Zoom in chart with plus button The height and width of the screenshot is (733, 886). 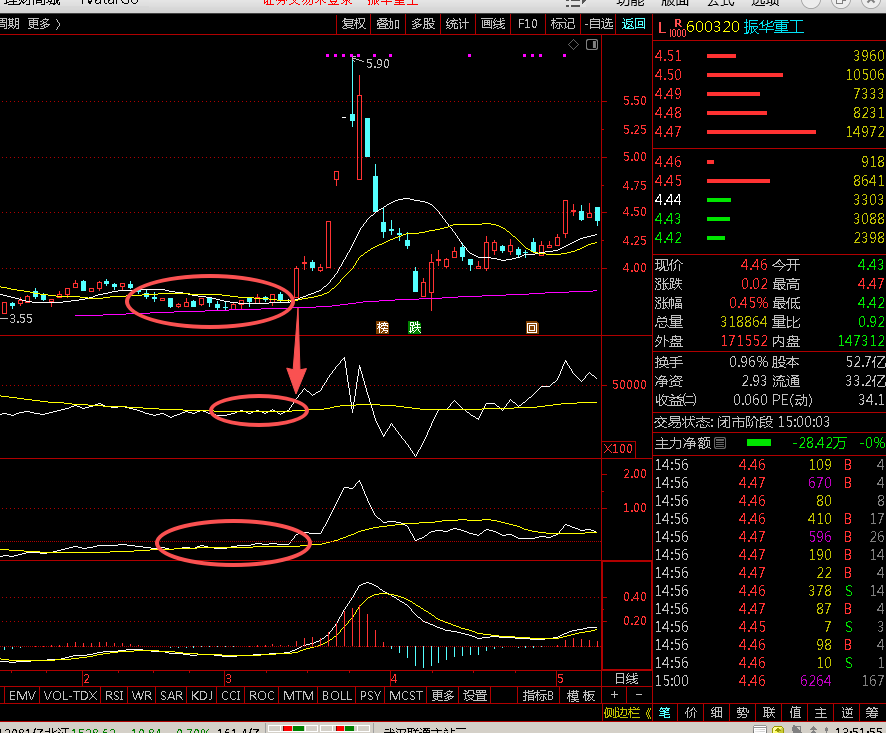coord(615,695)
